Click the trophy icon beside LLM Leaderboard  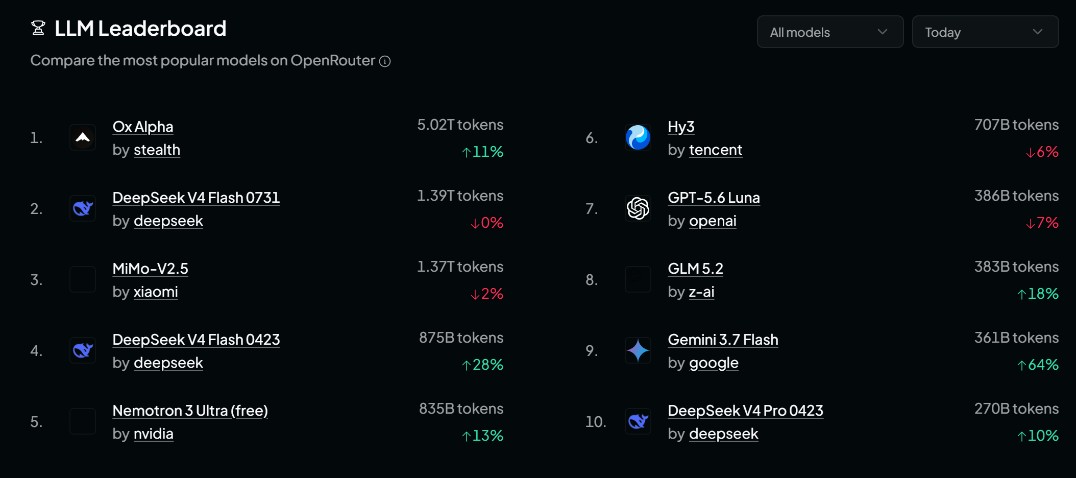pos(38,28)
